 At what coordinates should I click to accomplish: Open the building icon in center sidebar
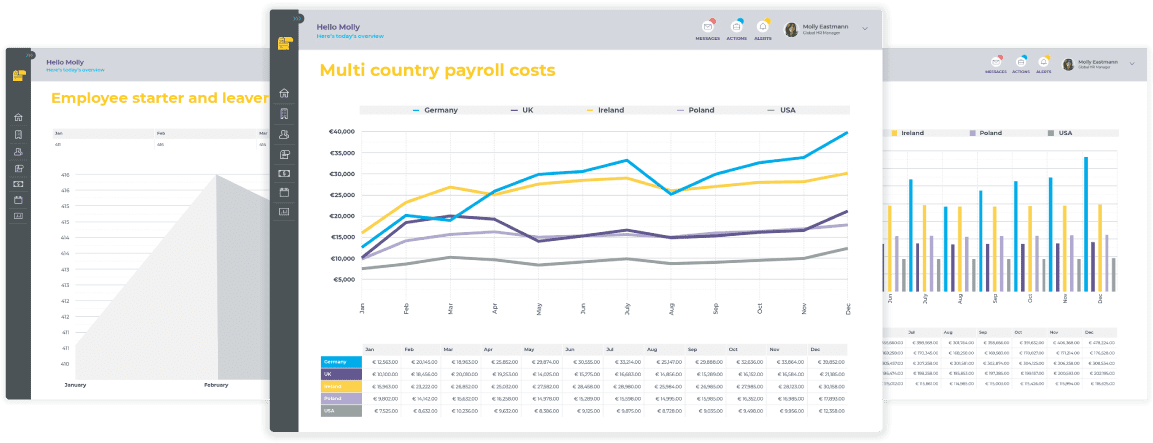click(284, 114)
